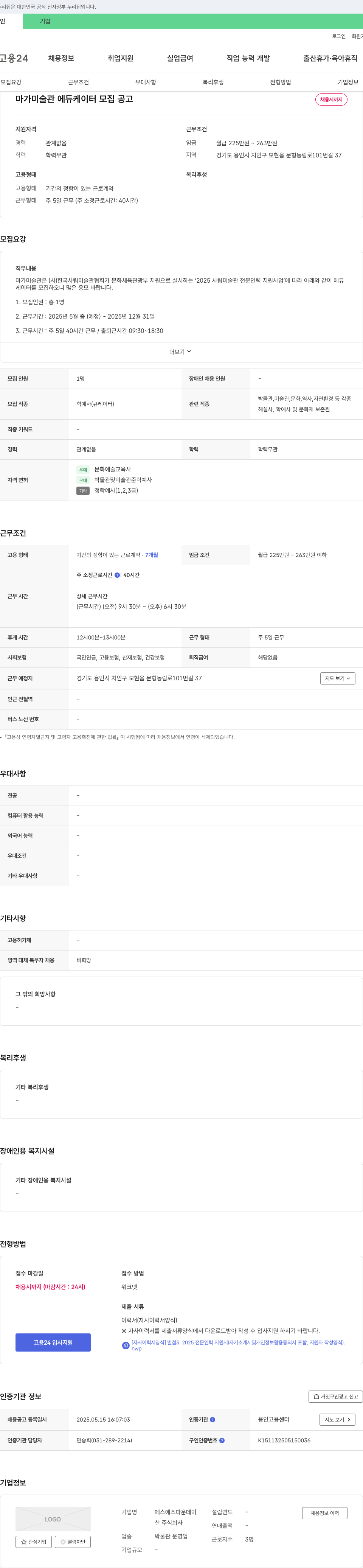The width and height of the screenshot is (363, 1568).
Task: Switch to the 기업 tab
Action: coord(45,21)
